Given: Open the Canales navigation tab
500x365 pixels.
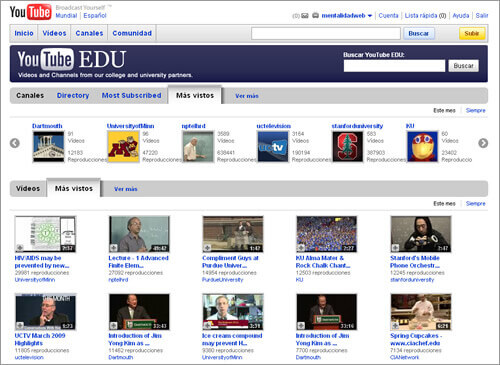Looking at the screenshot, I should pyautogui.click(x=89, y=33).
